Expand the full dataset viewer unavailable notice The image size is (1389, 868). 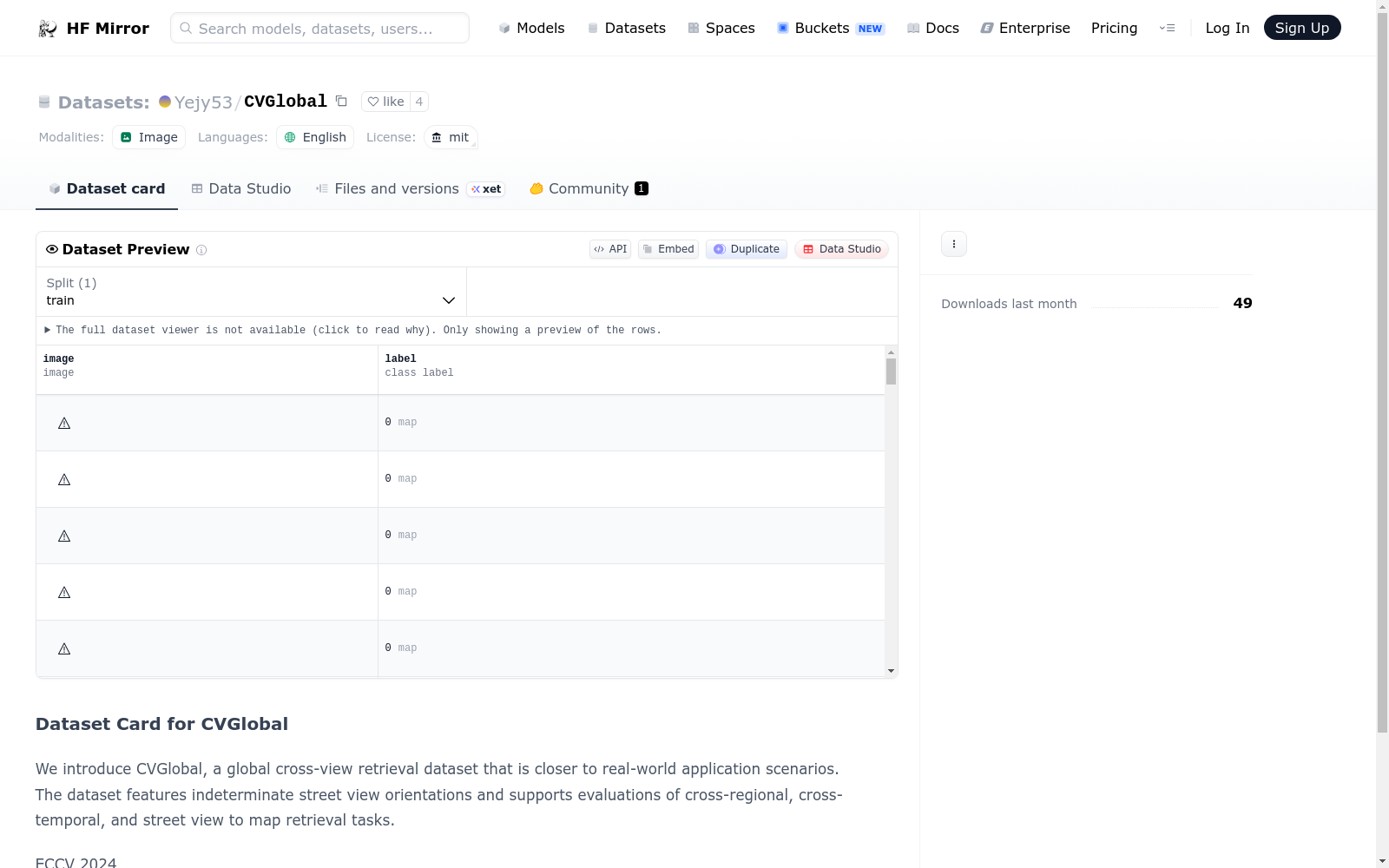pos(353,330)
